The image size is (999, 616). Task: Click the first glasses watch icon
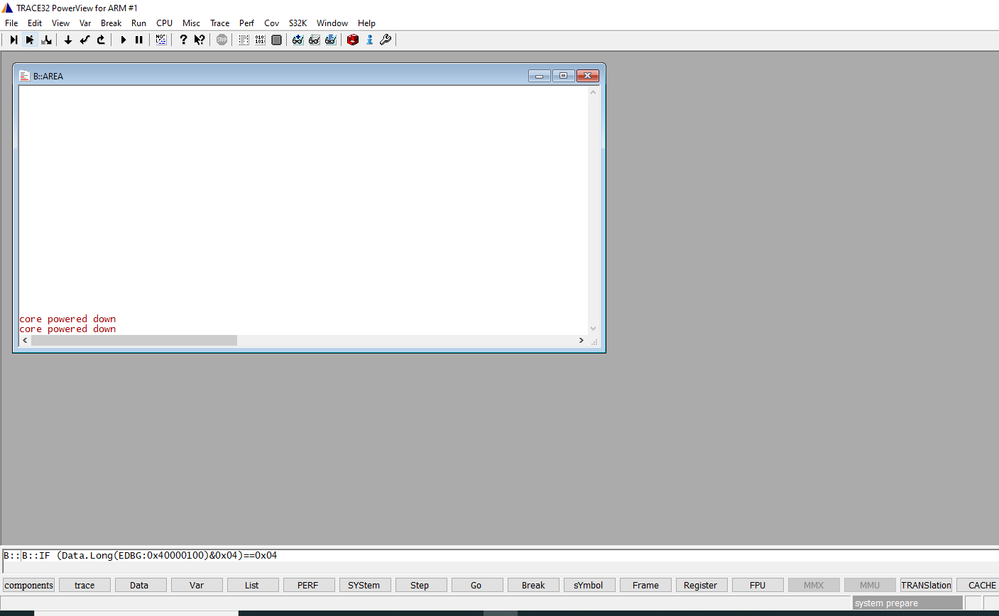point(298,39)
